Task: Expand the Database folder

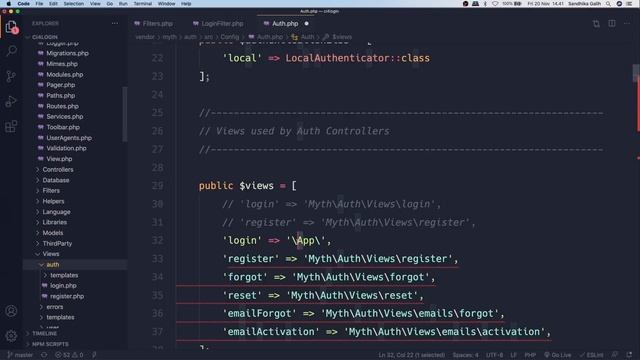Action: [x=56, y=180]
